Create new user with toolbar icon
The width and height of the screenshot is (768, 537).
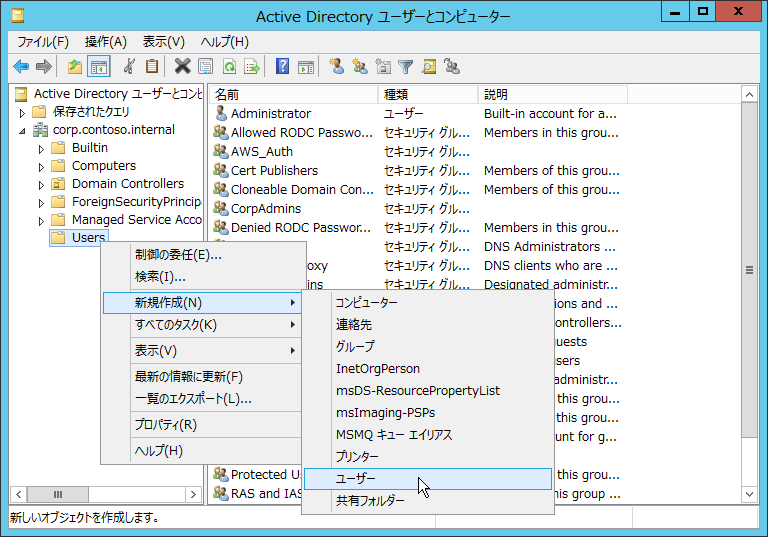(x=336, y=66)
